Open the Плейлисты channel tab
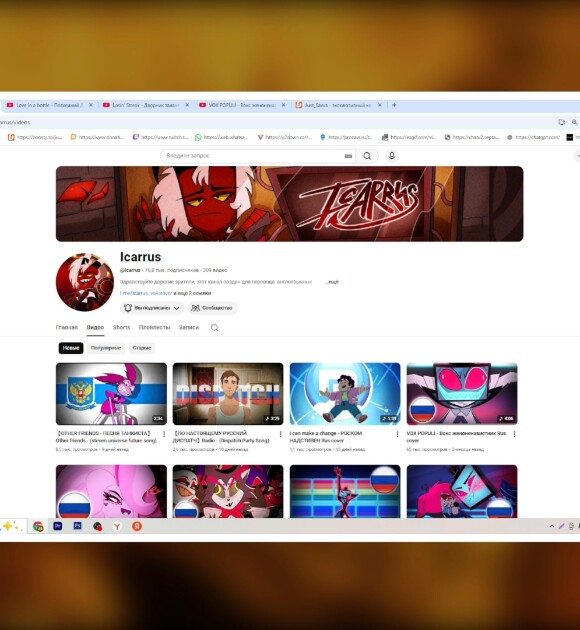The image size is (580, 630). [x=154, y=327]
